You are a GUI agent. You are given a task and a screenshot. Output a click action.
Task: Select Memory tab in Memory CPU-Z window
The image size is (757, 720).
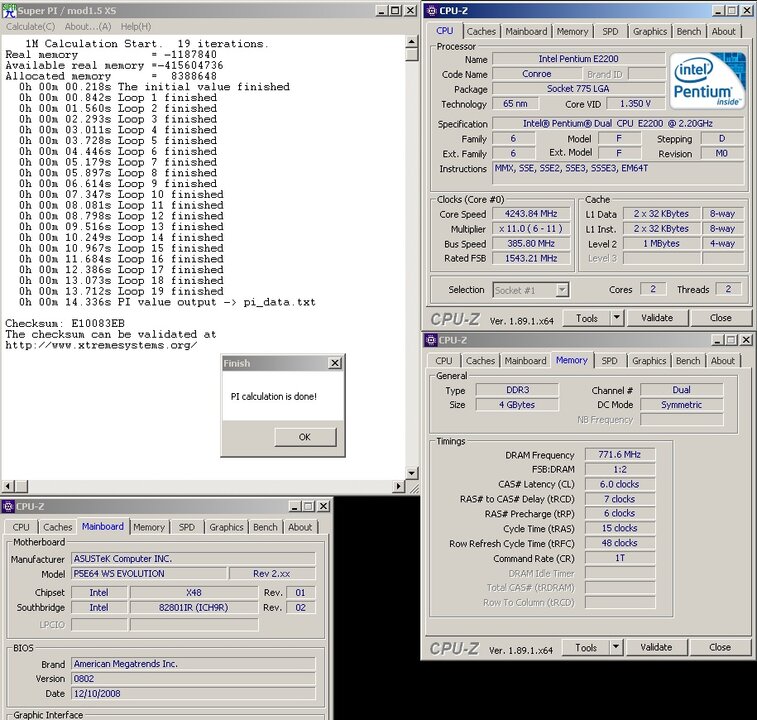coord(572,360)
